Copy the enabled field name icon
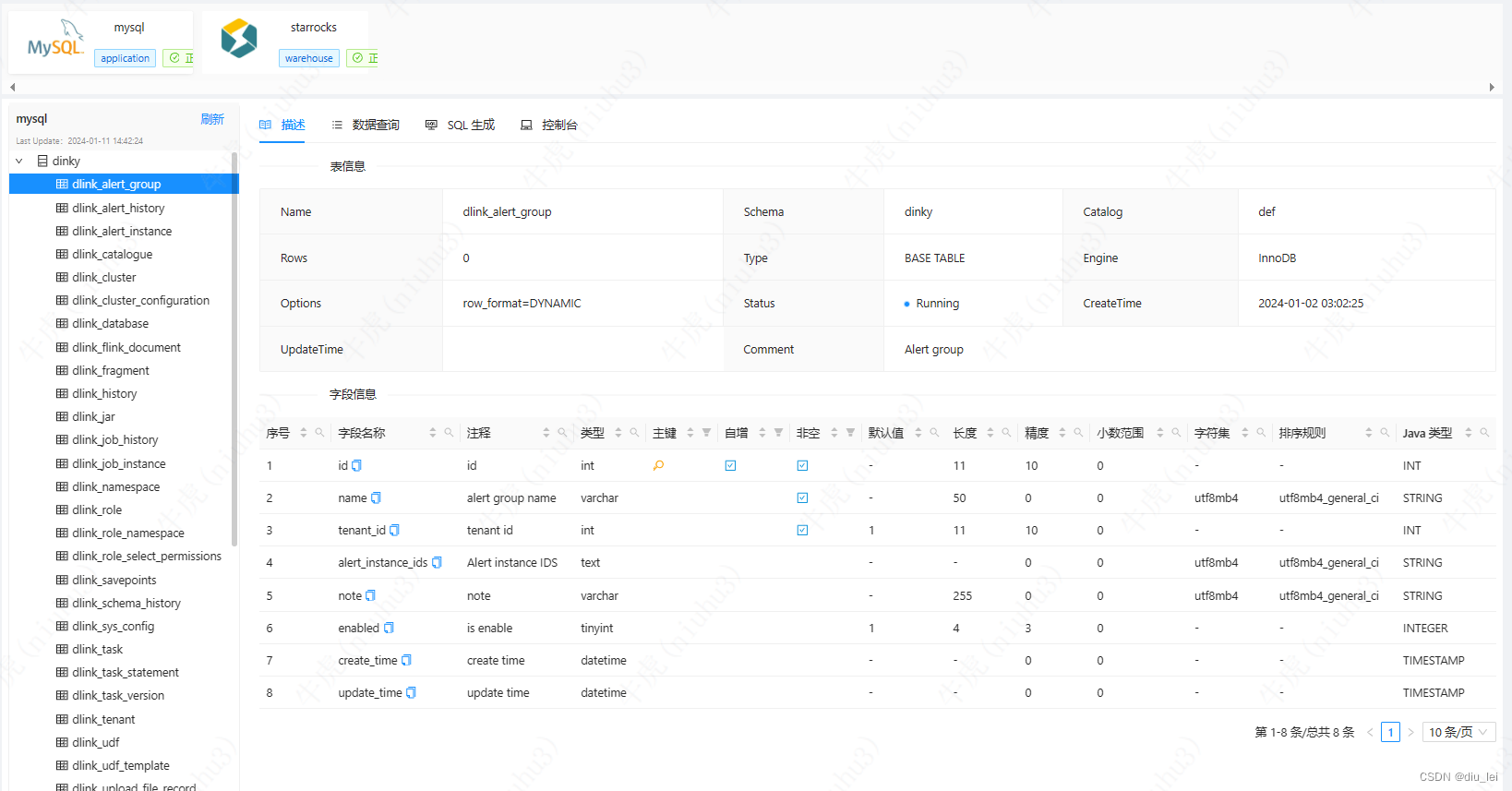 pyautogui.click(x=389, y=629)
